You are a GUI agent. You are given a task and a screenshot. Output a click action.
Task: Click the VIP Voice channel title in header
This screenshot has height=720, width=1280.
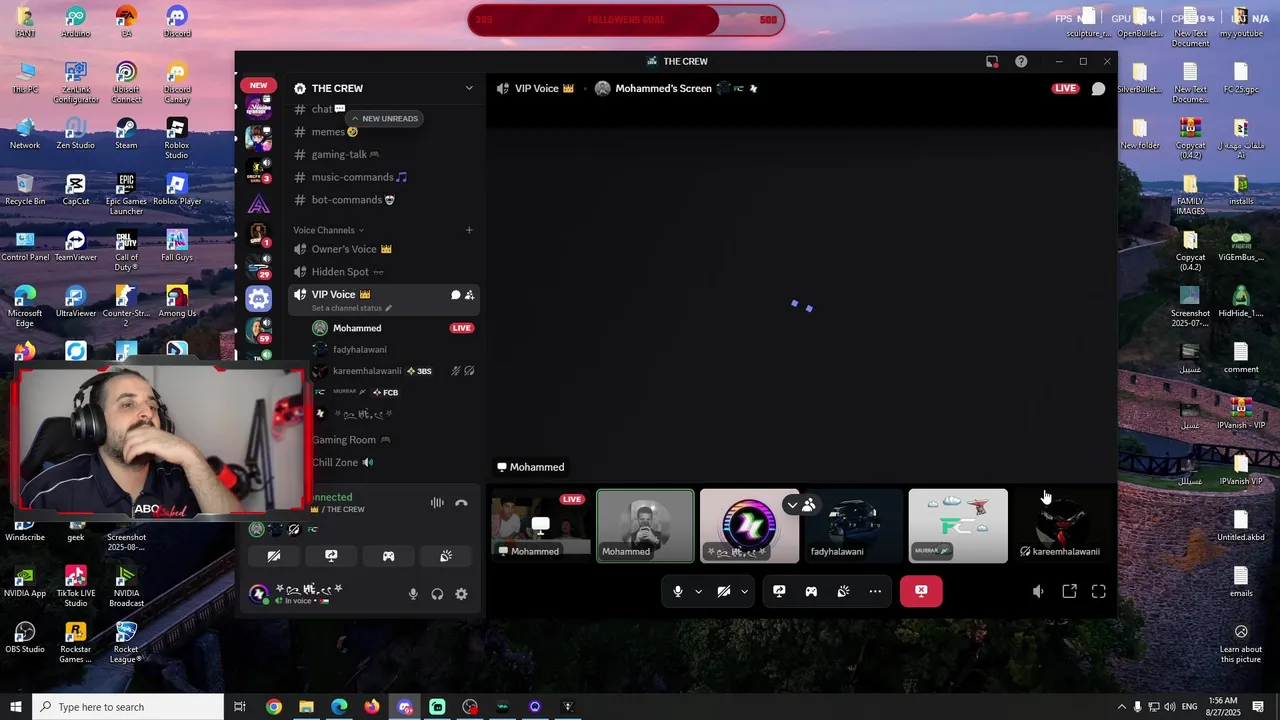tap(536, 88)
